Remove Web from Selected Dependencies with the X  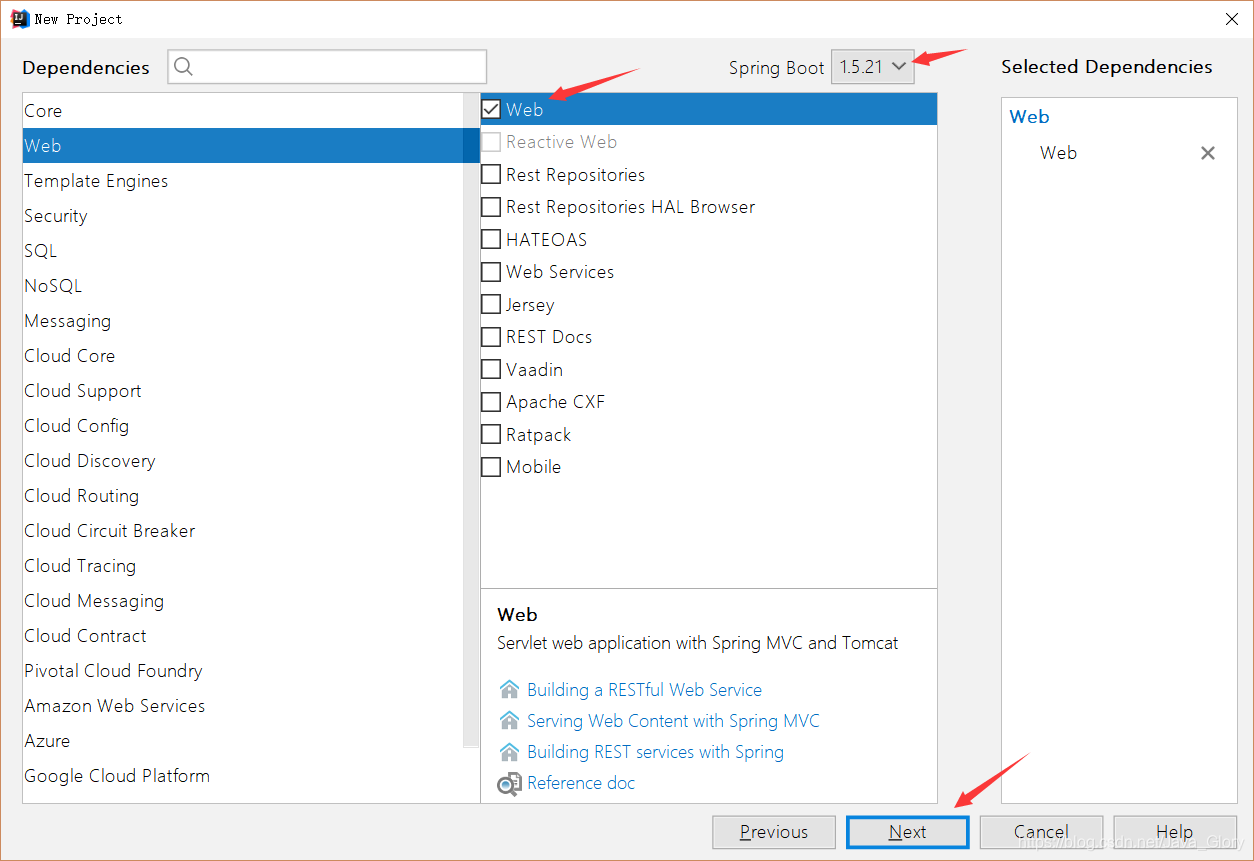click(x=1208, y=153)
